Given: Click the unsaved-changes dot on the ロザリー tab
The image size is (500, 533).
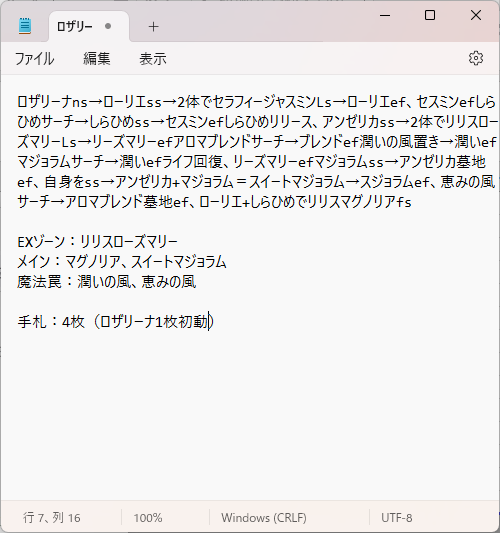Looking at the screenshot, I should (108, 26).
